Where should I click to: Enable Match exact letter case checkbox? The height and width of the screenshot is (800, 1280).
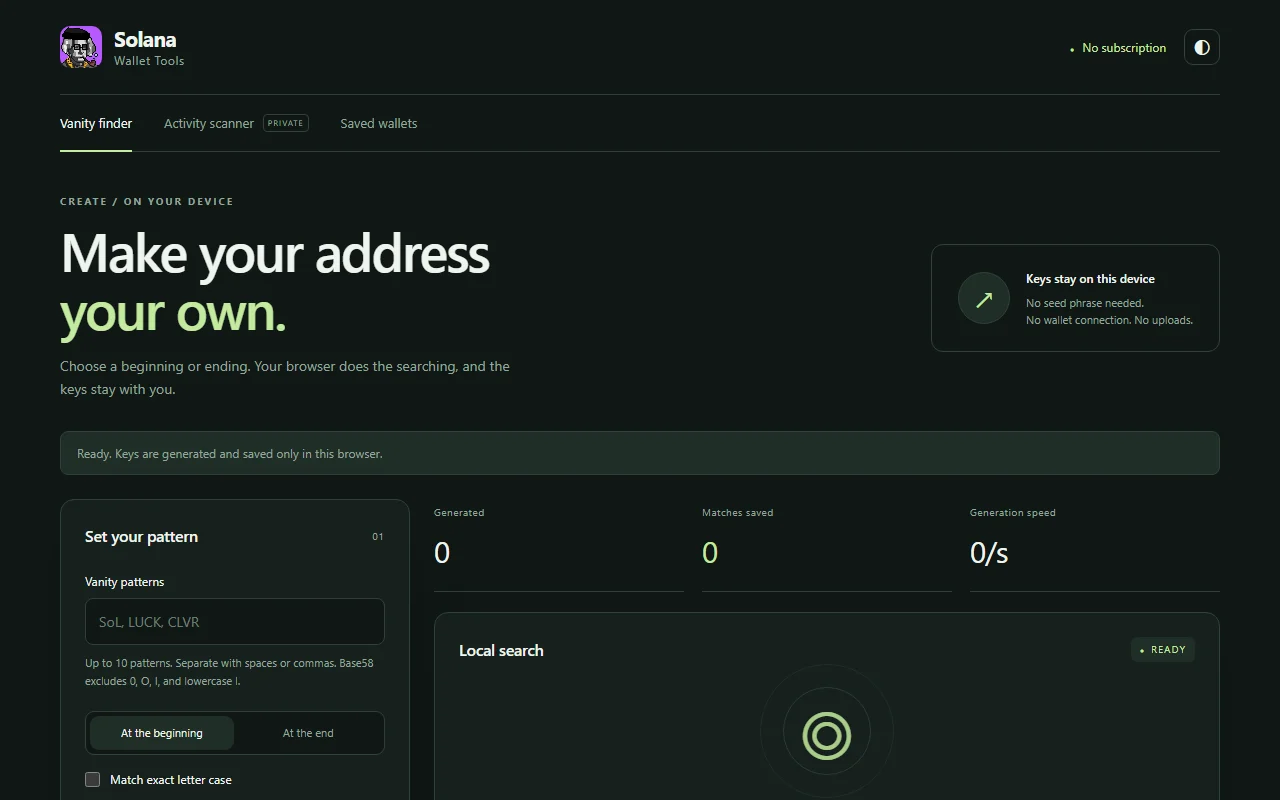pos(93,780)
